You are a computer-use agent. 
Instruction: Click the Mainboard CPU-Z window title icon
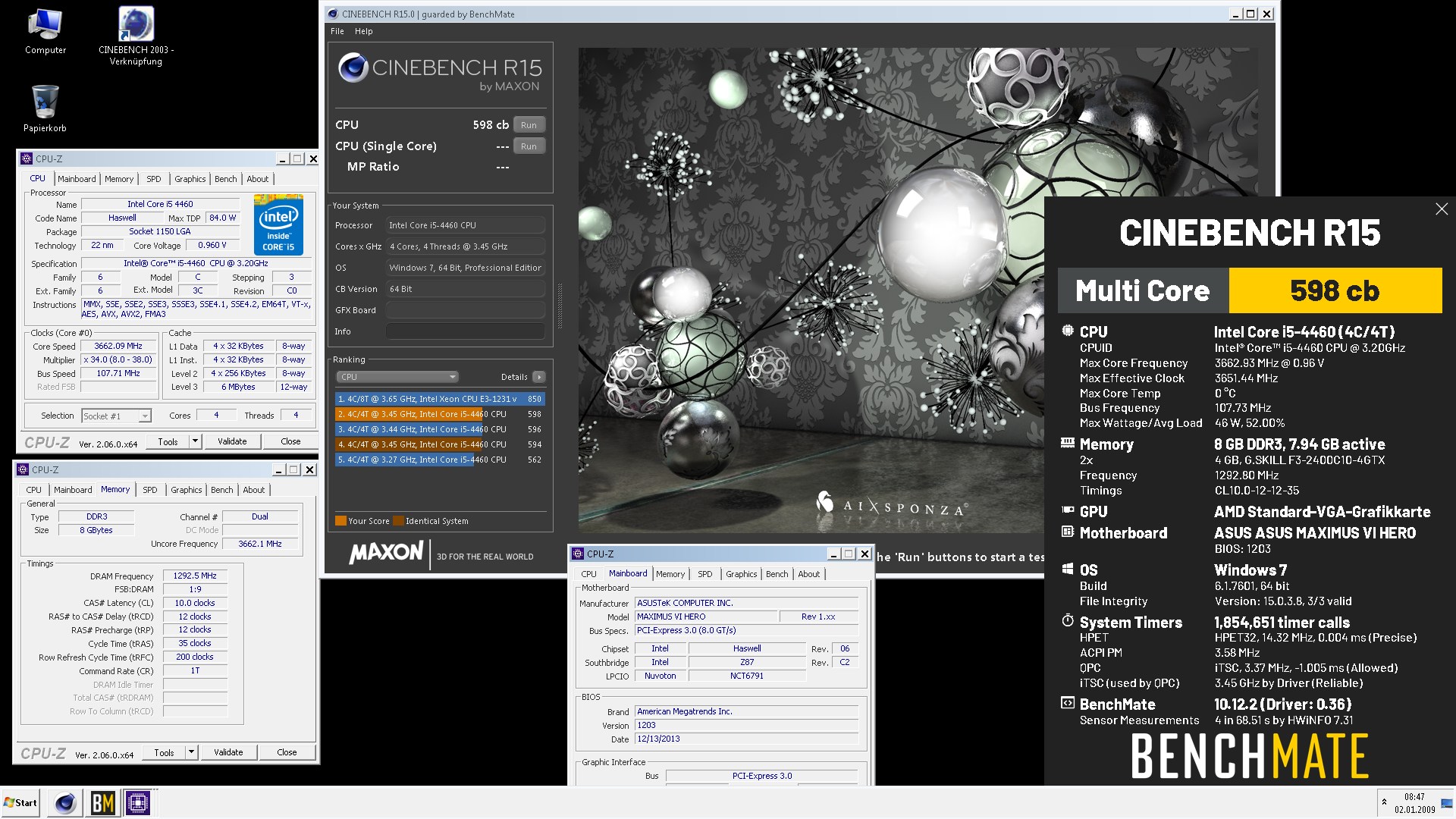click(578, 554)
